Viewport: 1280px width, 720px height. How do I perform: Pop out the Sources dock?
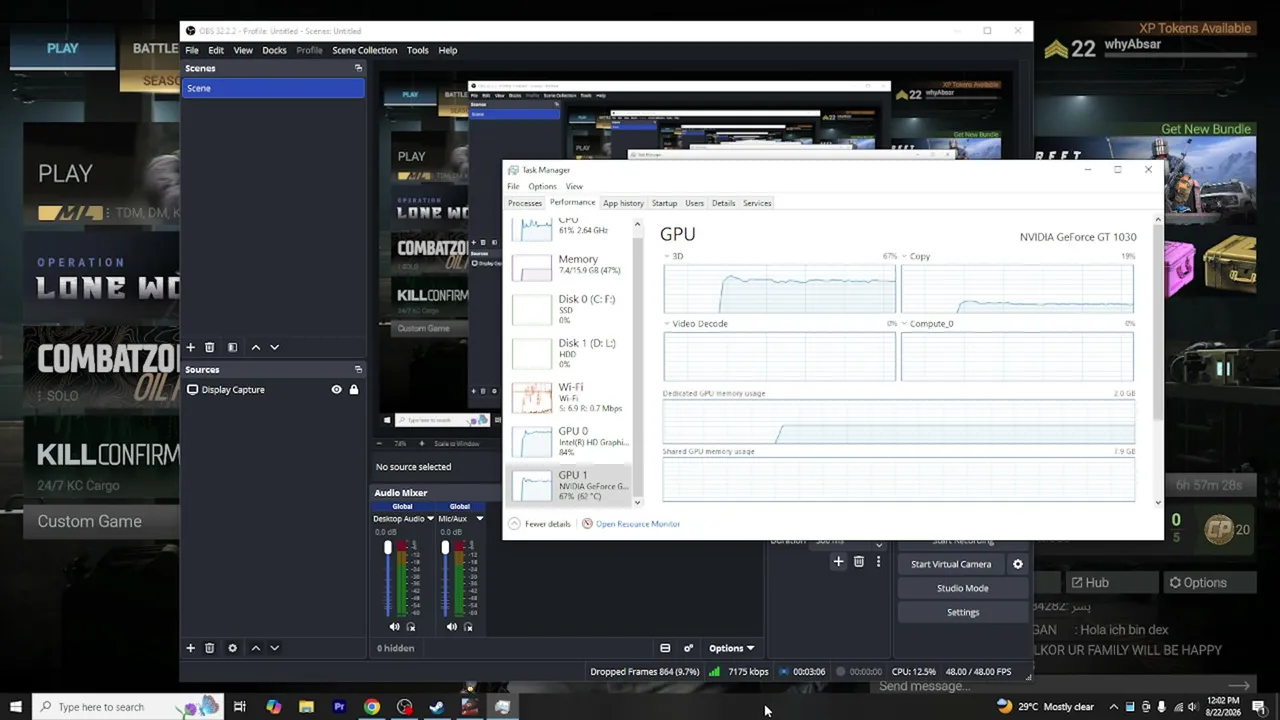coord(358,369)
